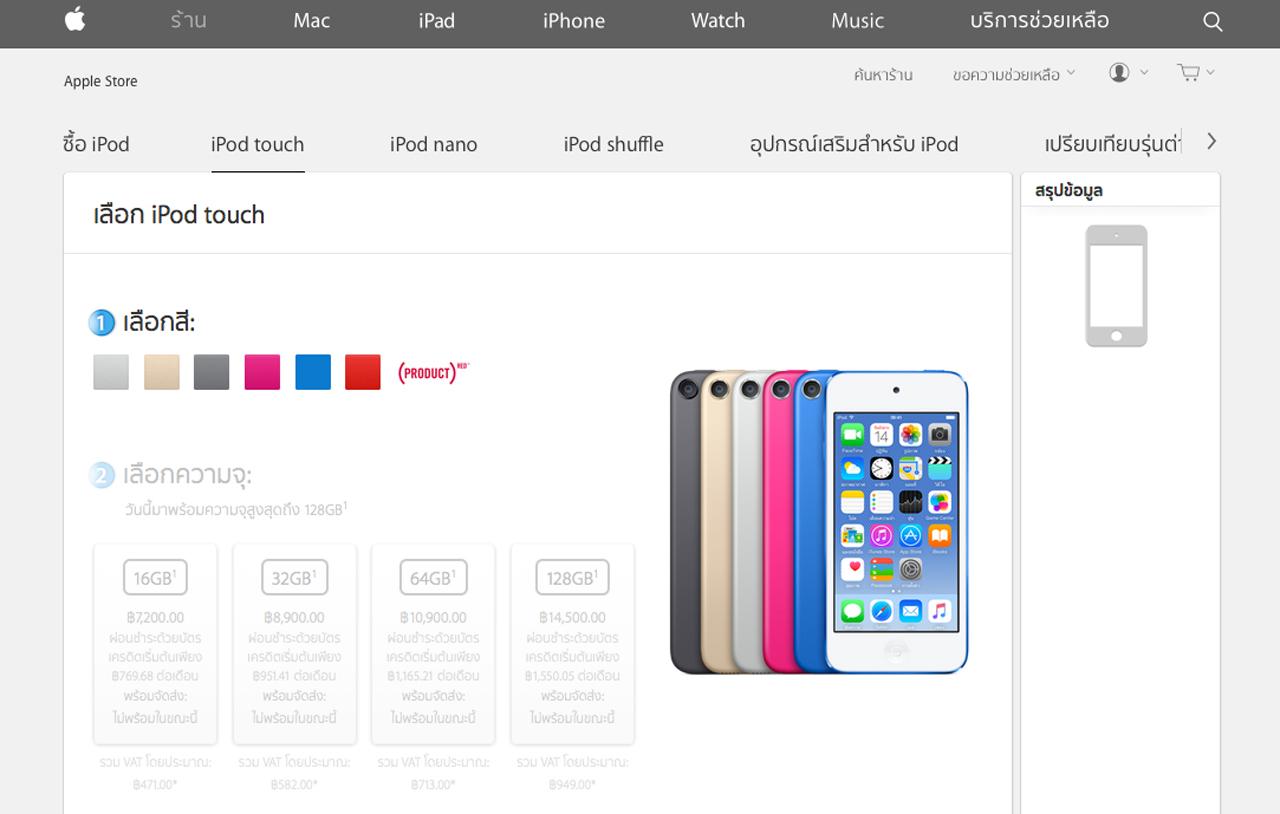Viewport: 1280px width, 814px height.
Task: Choose the blue color swatch
Action: [x=313, y=372]
